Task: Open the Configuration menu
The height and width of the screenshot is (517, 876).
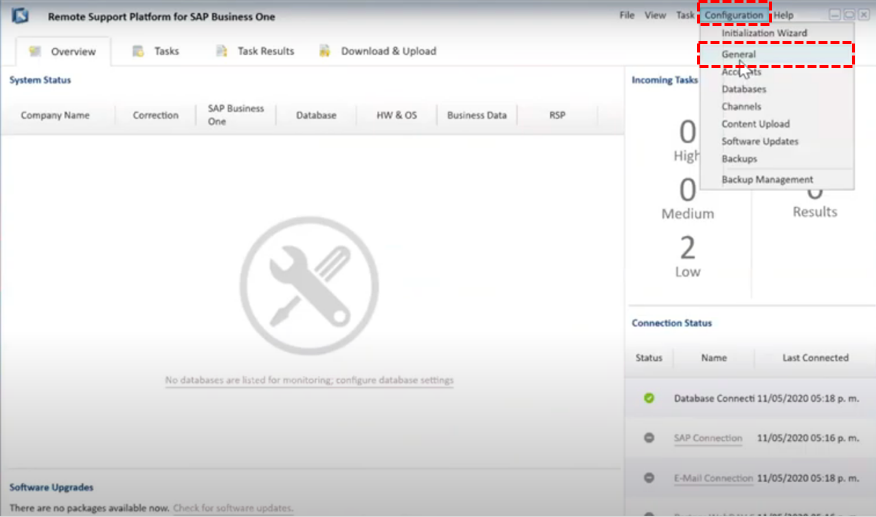Action: (734, 15)
